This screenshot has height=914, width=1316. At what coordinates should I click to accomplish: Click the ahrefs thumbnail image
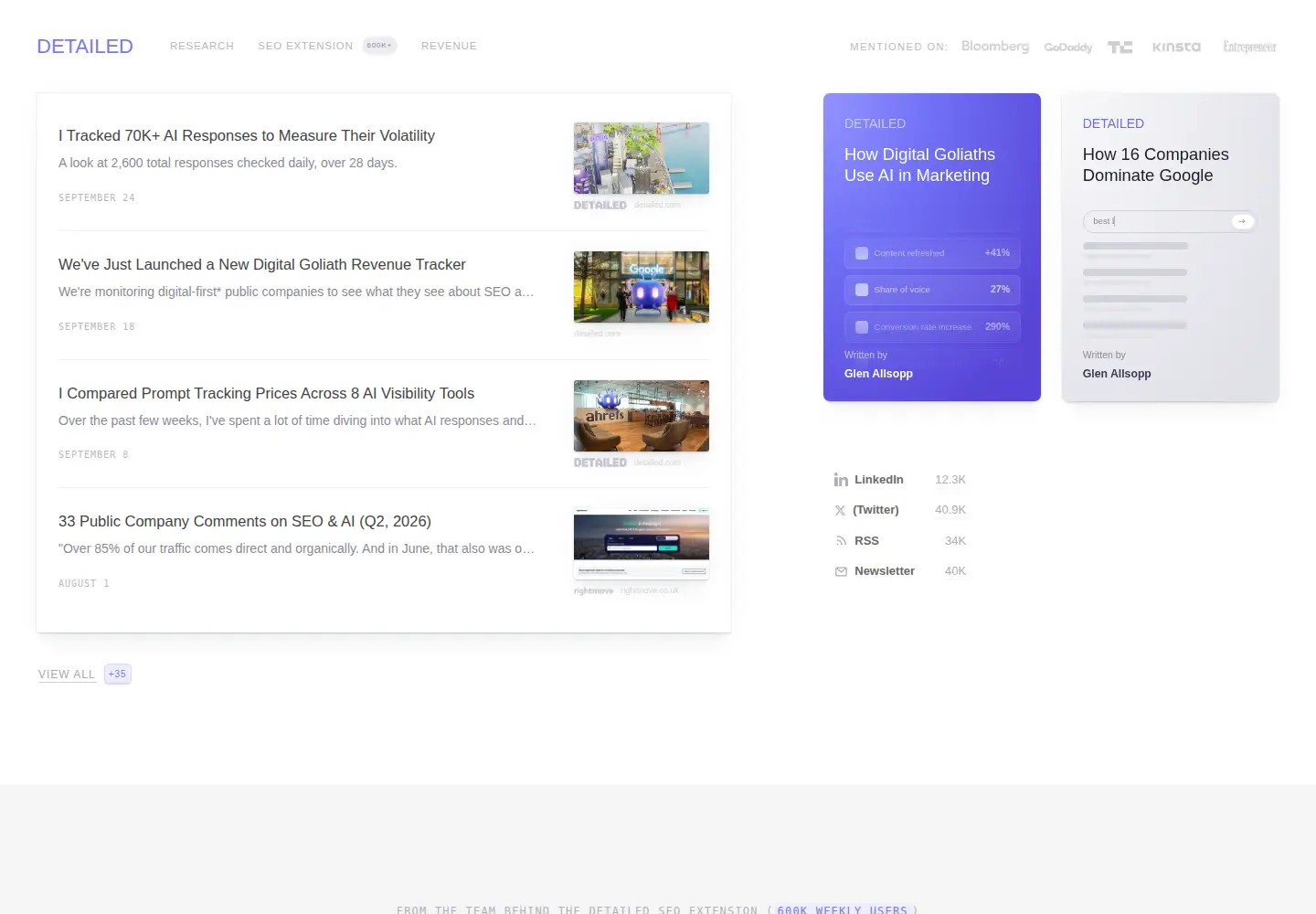642,416
